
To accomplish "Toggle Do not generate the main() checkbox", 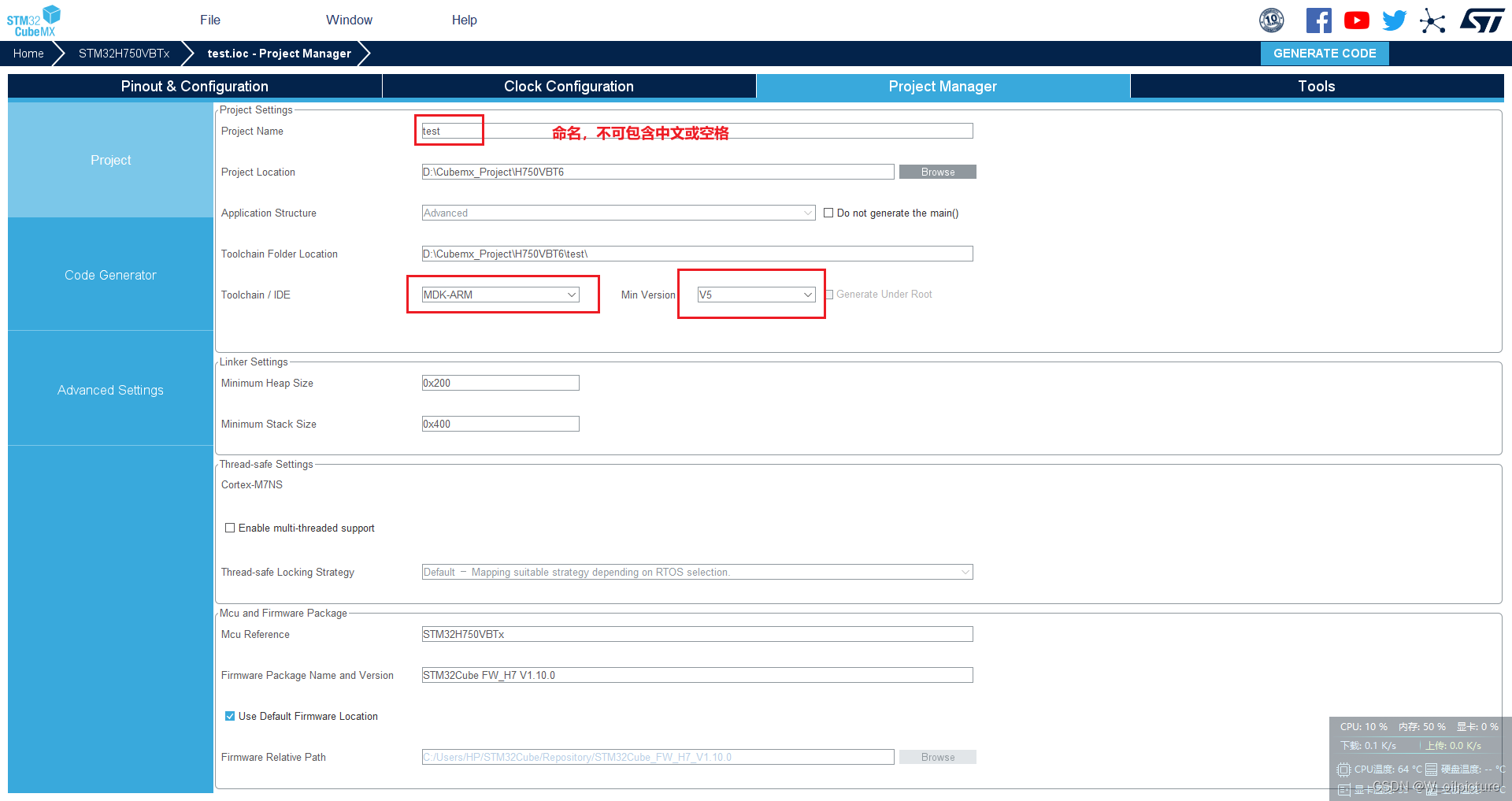I will click(828, 213).
